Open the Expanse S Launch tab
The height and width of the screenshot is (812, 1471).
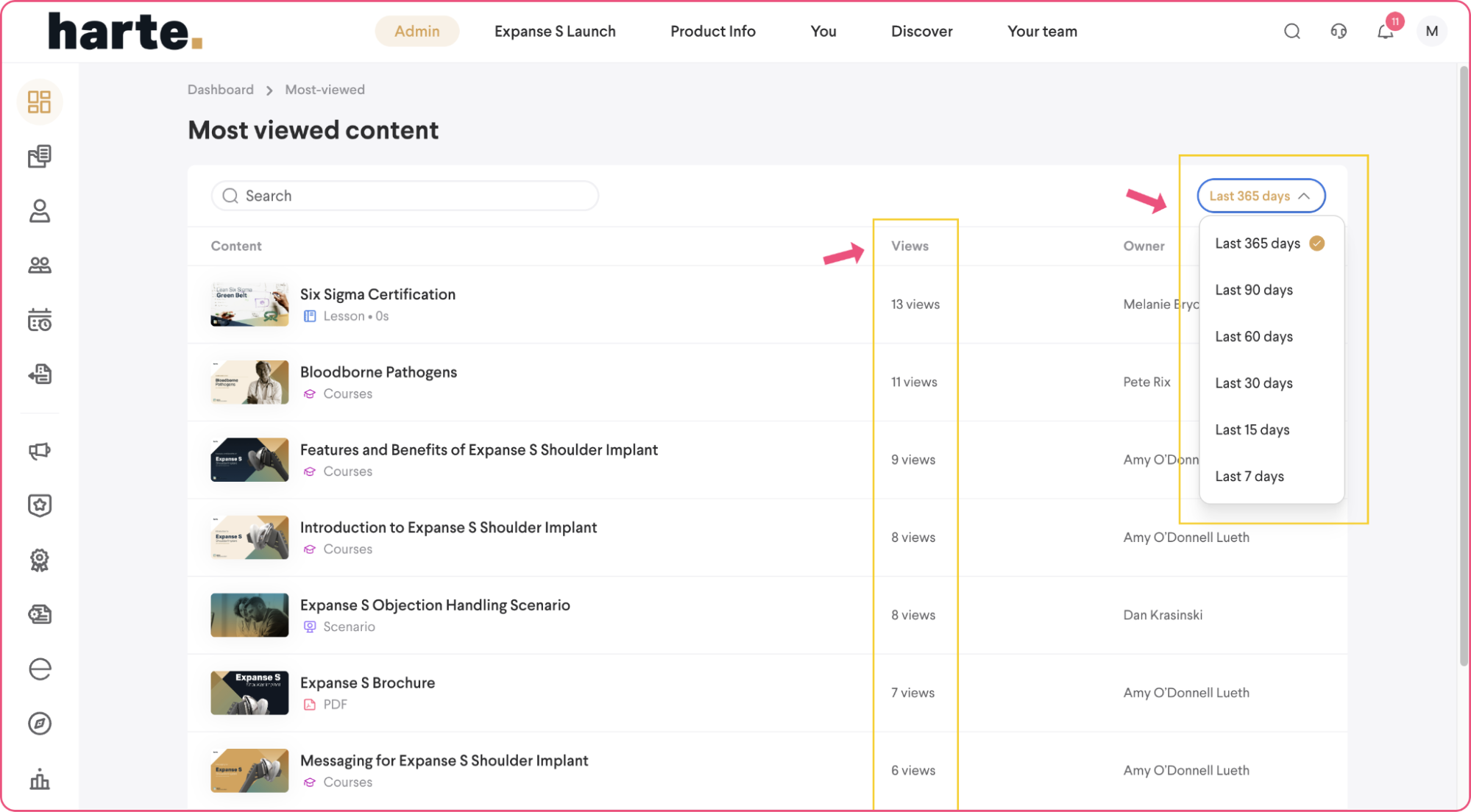click(x=555, y=32)
